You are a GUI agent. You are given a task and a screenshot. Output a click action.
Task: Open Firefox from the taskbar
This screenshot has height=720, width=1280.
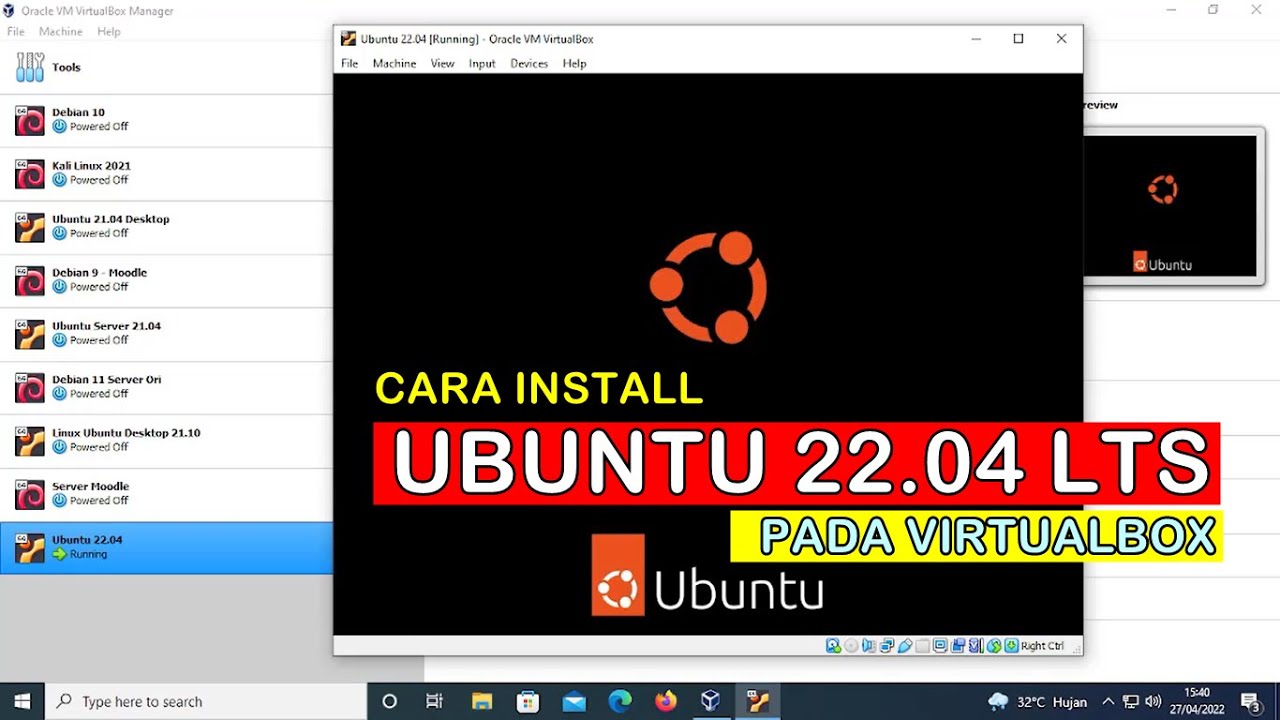click(x=666, y=701)
